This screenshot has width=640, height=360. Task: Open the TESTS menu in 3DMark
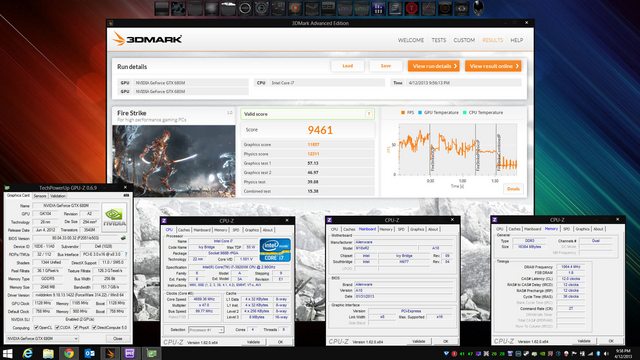pos(439,40)
